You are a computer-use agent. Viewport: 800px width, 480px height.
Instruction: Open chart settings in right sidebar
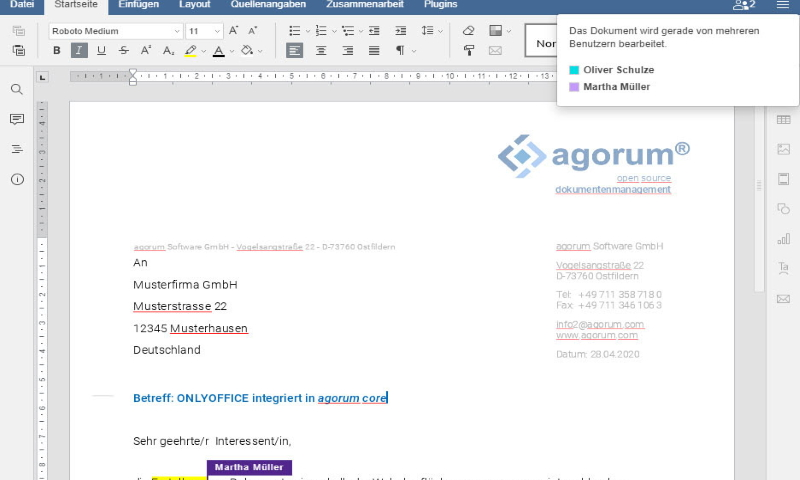tap(783, 239)
